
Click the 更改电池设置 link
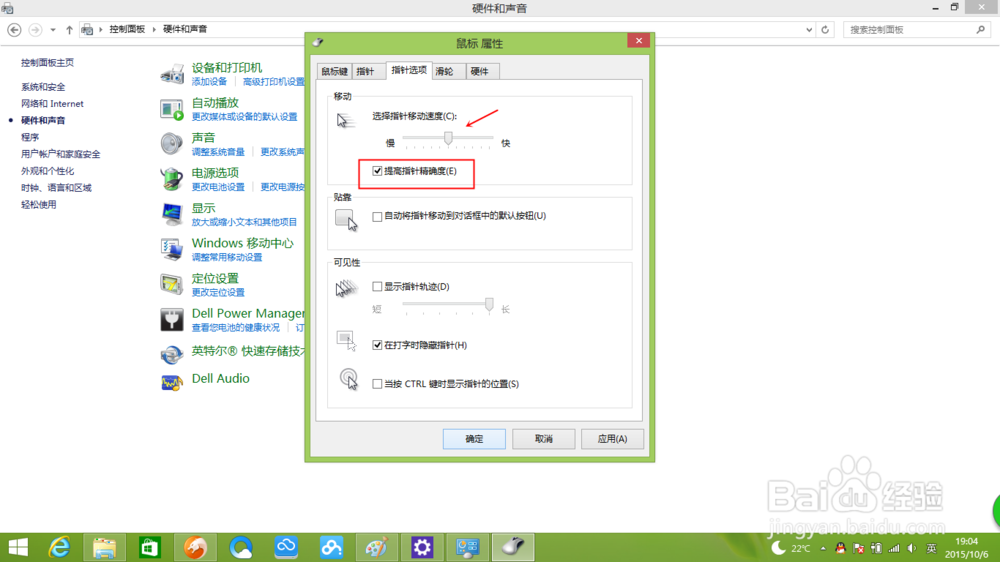tap(218, 187)
